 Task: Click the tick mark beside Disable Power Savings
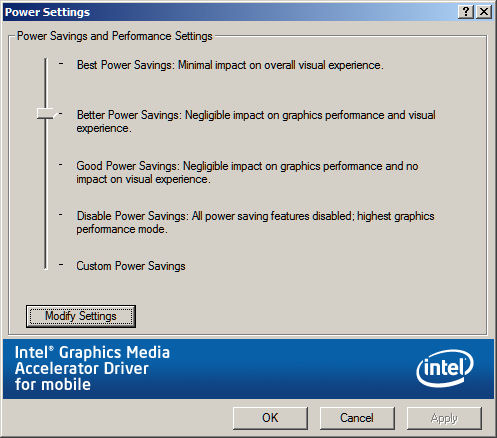[x=61, y=215]
